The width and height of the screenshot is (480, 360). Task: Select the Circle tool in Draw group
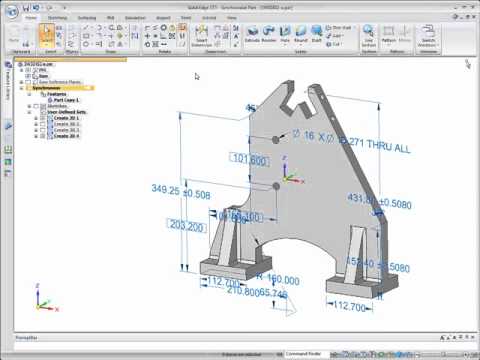86,44
